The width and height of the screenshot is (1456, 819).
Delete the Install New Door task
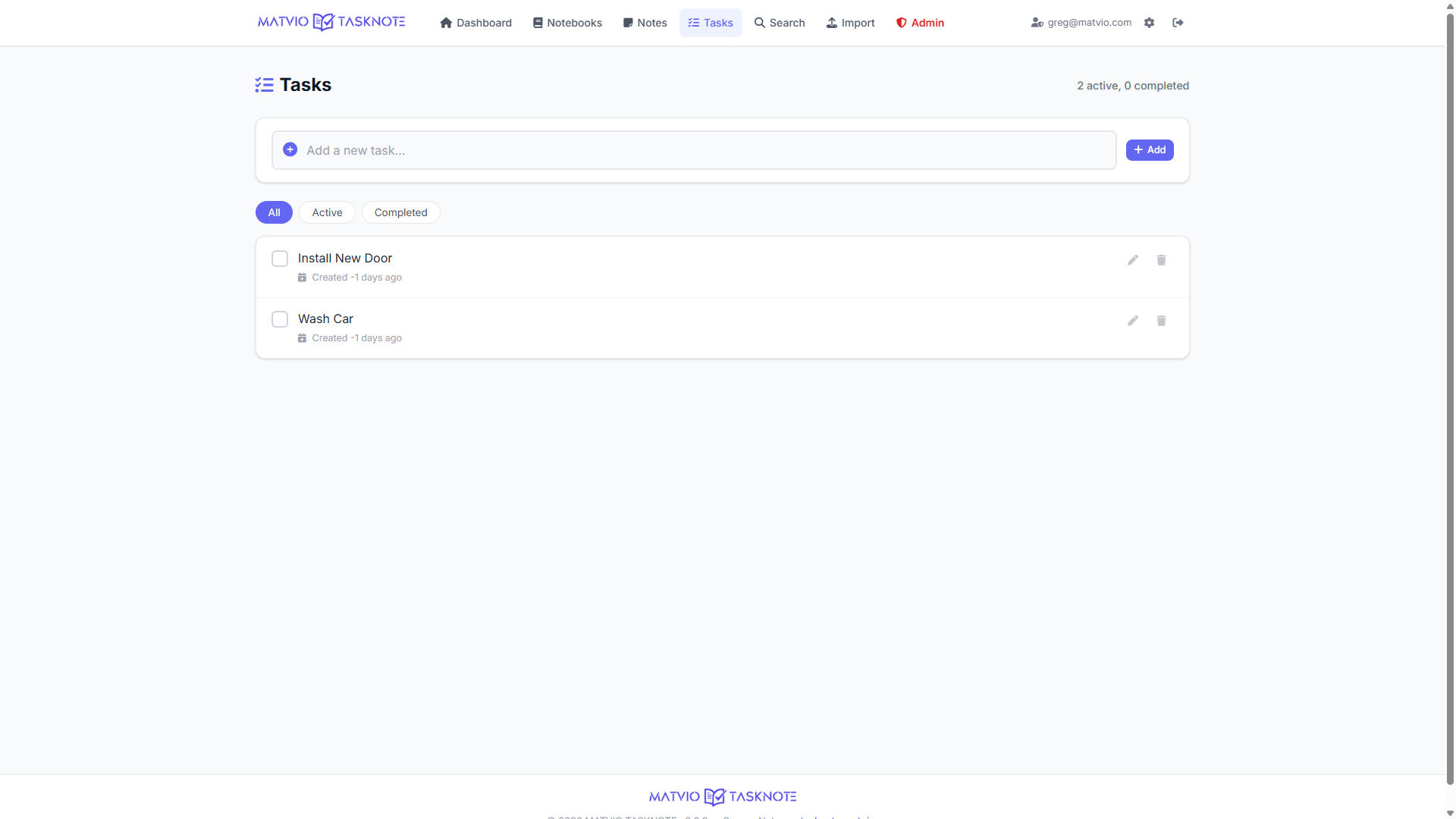pos(1161,260)
